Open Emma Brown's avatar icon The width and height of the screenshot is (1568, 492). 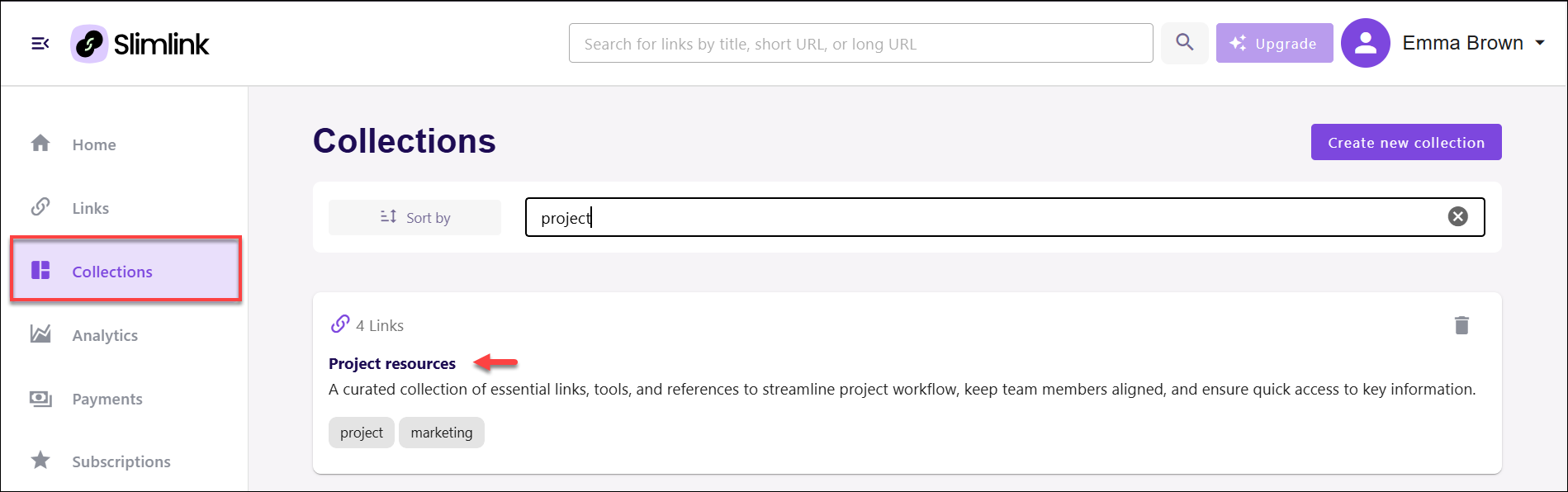[1365, 43]
